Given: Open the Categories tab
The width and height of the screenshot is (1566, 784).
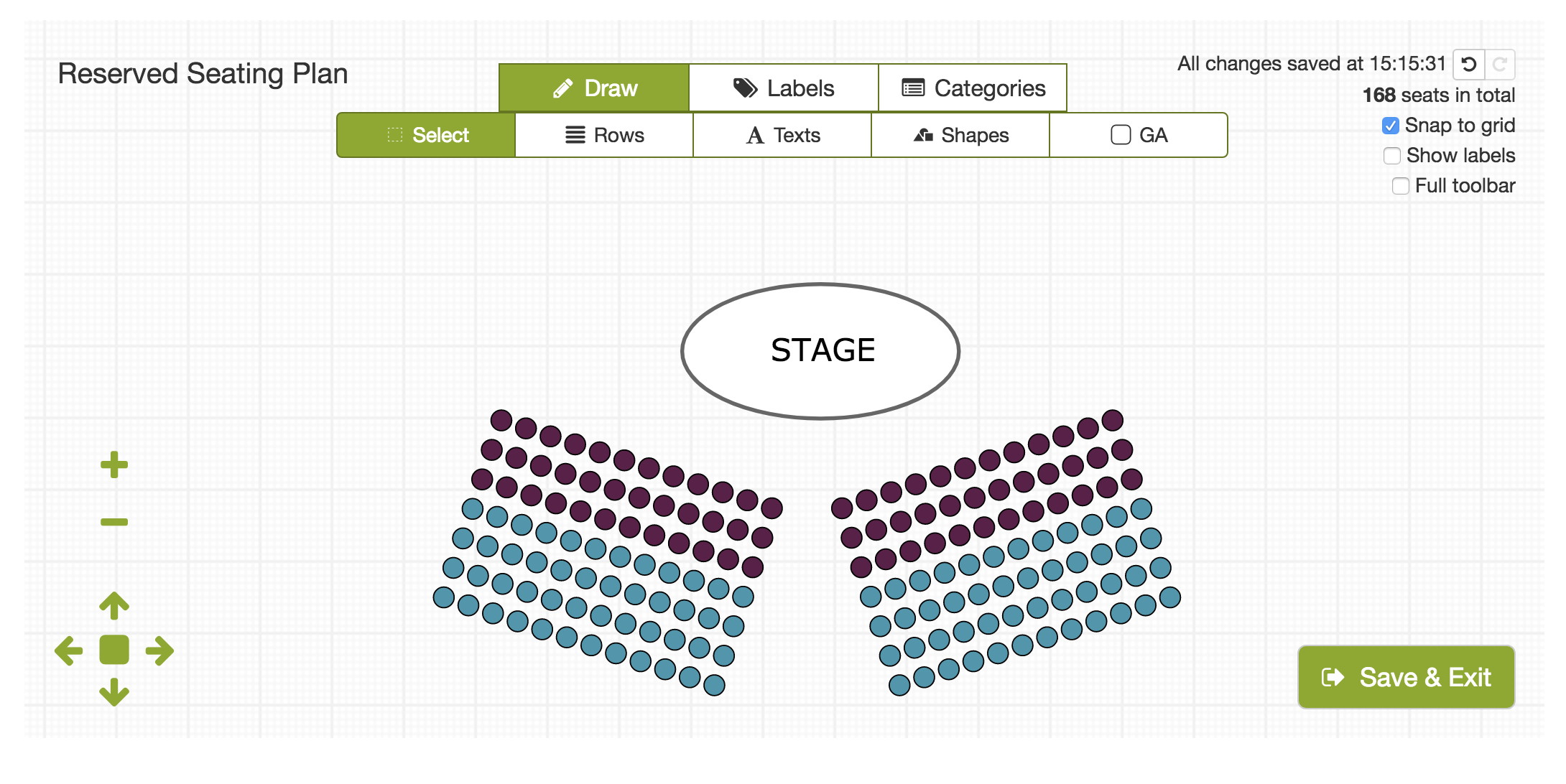Looking at the screenshot, I should point(973,88).
